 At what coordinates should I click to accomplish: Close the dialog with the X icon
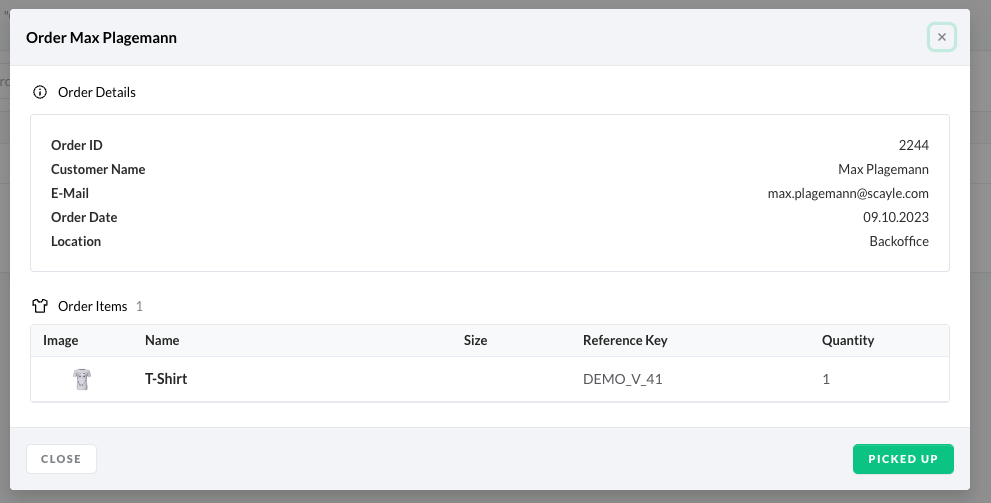941,38
